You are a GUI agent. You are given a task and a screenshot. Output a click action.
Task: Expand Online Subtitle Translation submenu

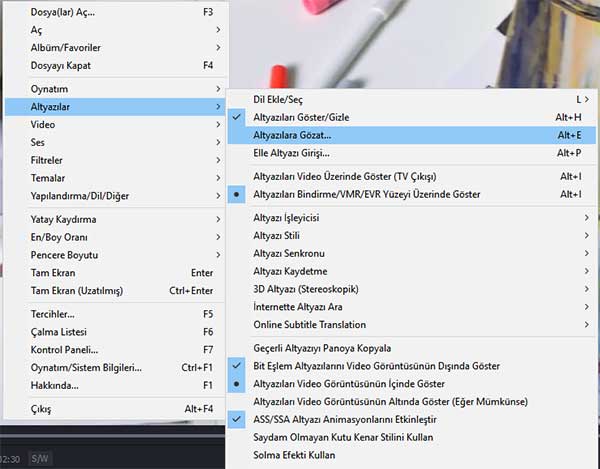pos(412,324)
